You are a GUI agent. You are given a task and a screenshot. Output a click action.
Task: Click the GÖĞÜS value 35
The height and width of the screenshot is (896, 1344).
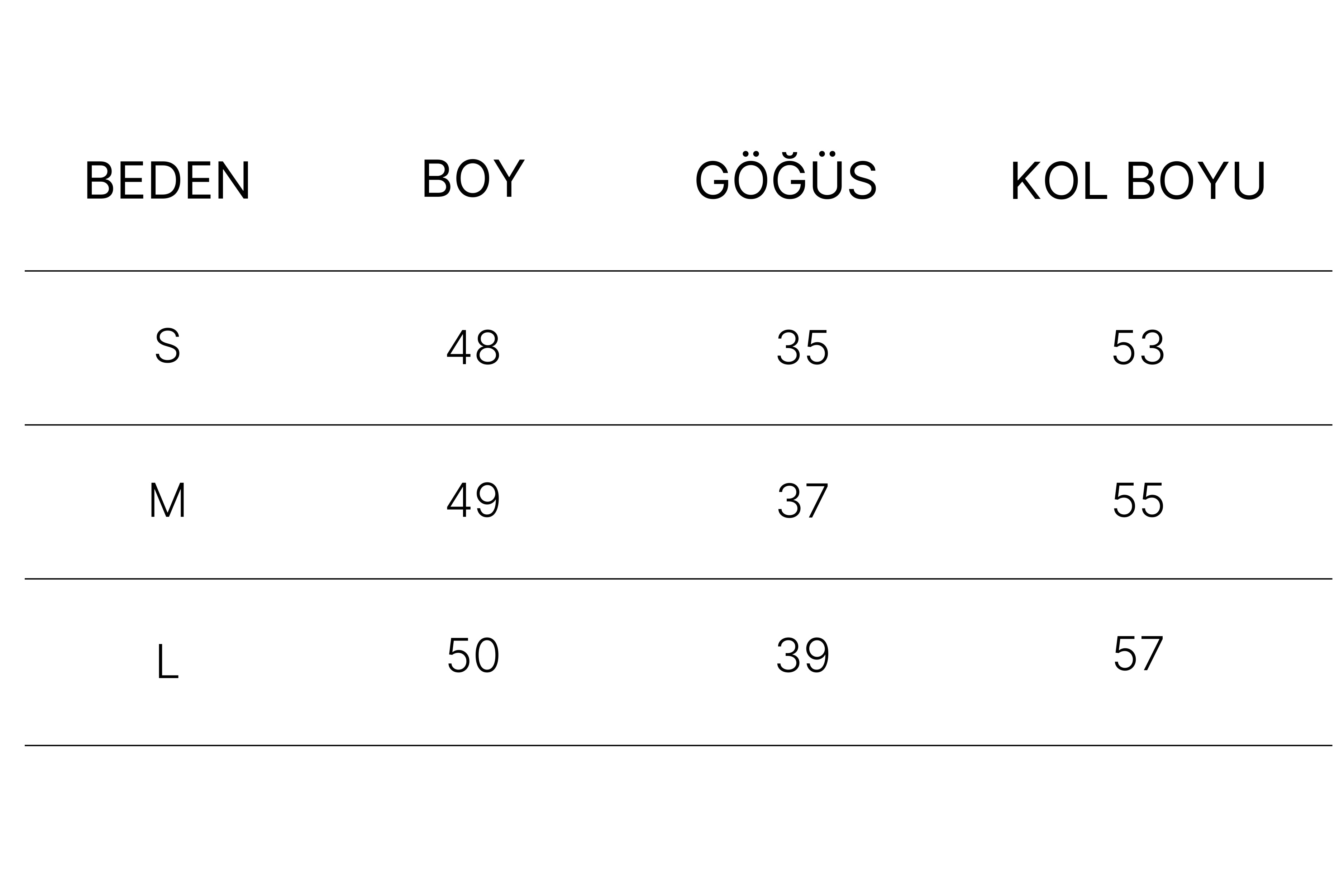point(802,347)
